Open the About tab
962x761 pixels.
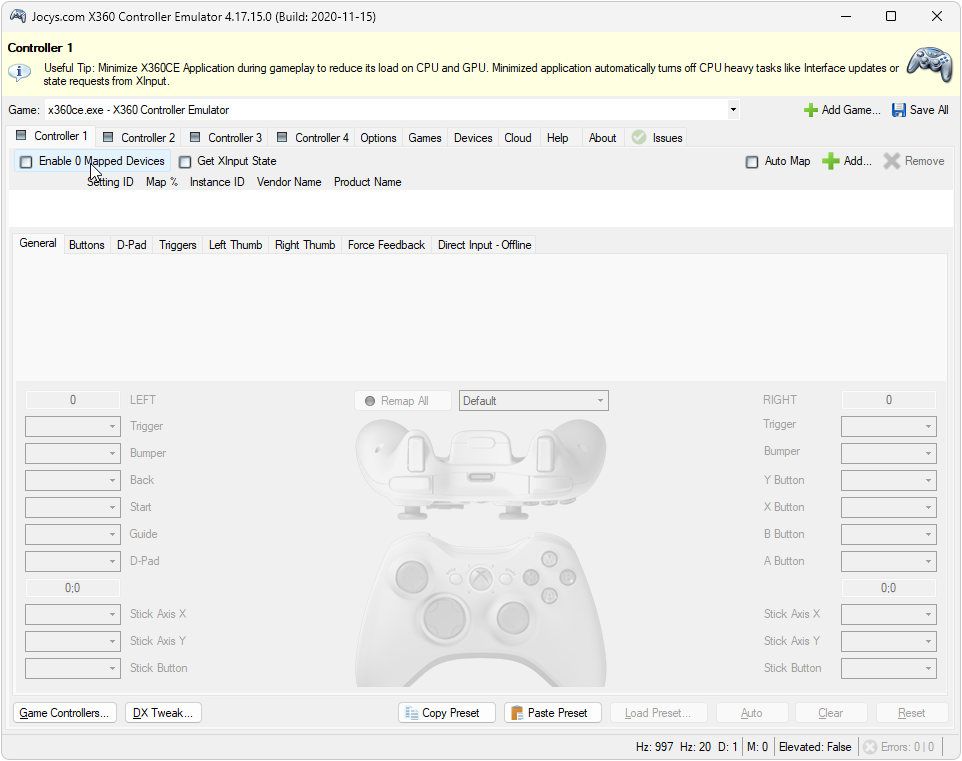(x=602, y=137)
